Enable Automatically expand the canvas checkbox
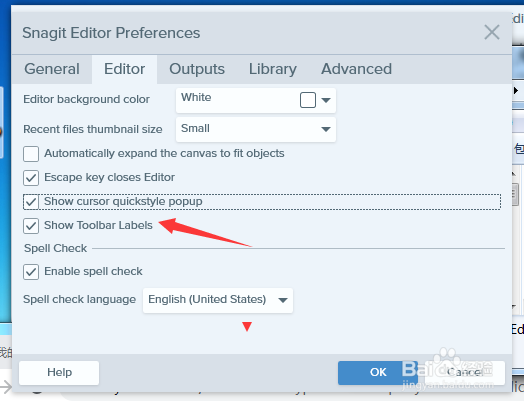 (x=31, y=154)
